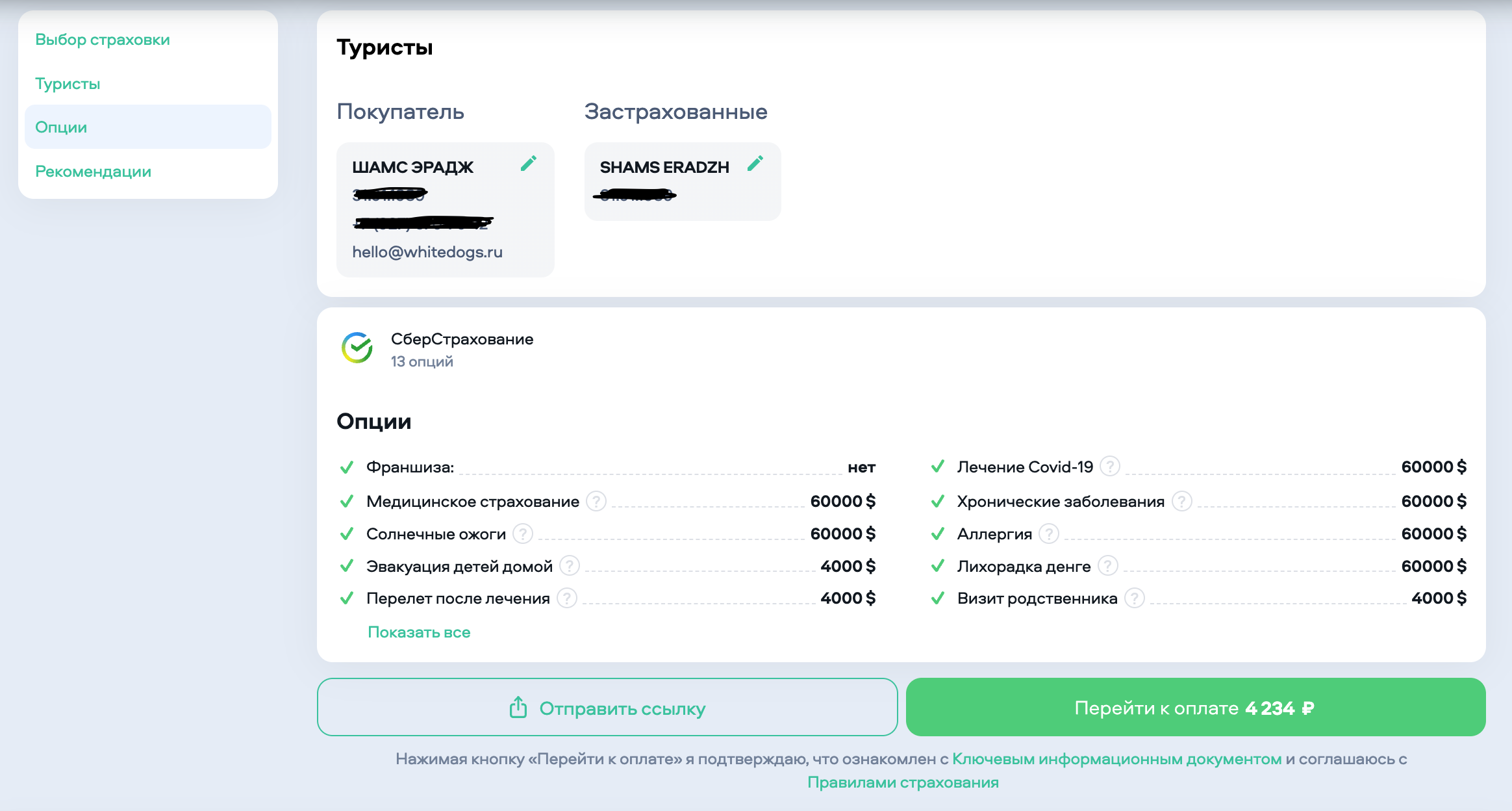
Task: Show the hint icon for Лечение Covid-19
Action: click(x=1110, y=467)
